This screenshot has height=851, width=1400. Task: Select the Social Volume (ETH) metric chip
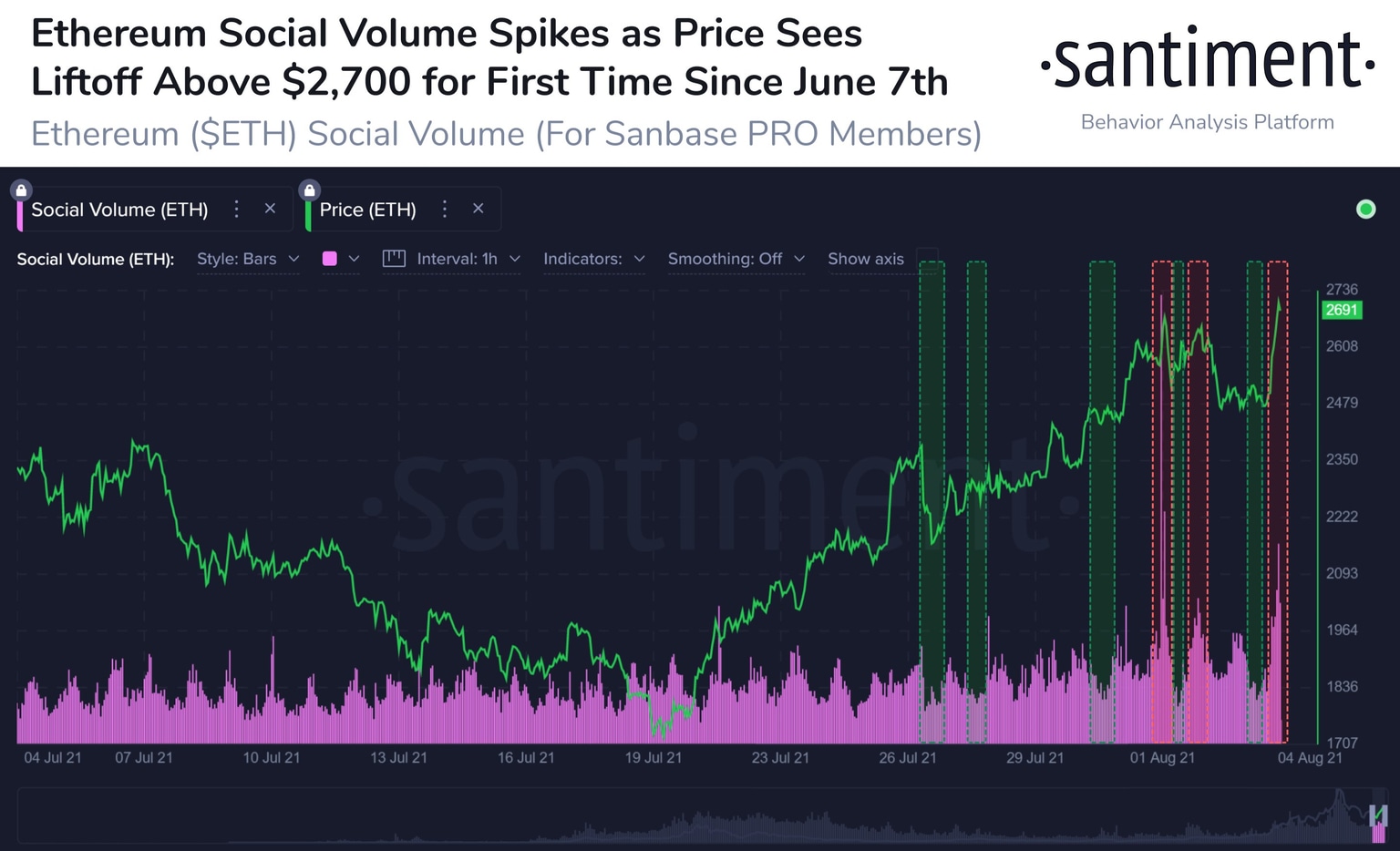pos(119,209)
